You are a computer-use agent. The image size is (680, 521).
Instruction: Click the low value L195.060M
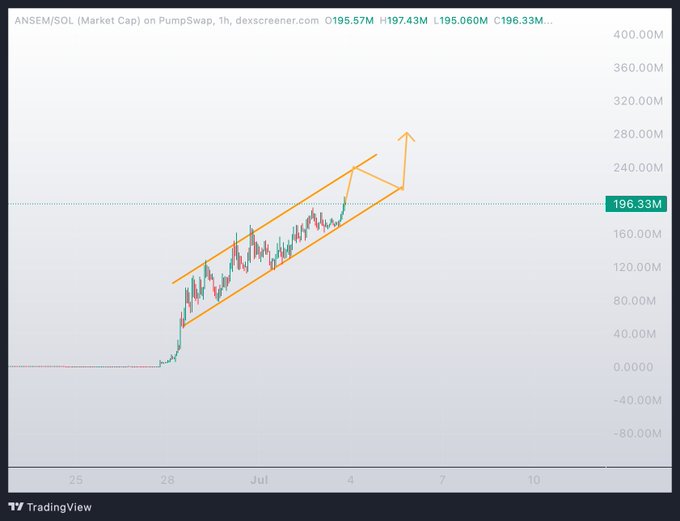click(x=461, y=20)
